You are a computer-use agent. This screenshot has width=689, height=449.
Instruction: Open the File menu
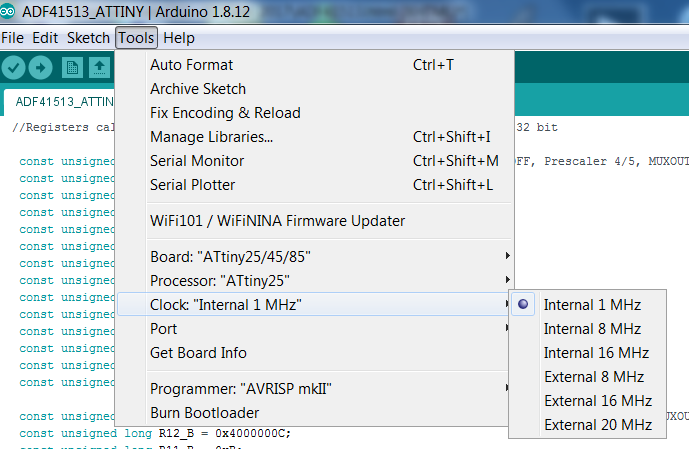[x=13, y=38]
